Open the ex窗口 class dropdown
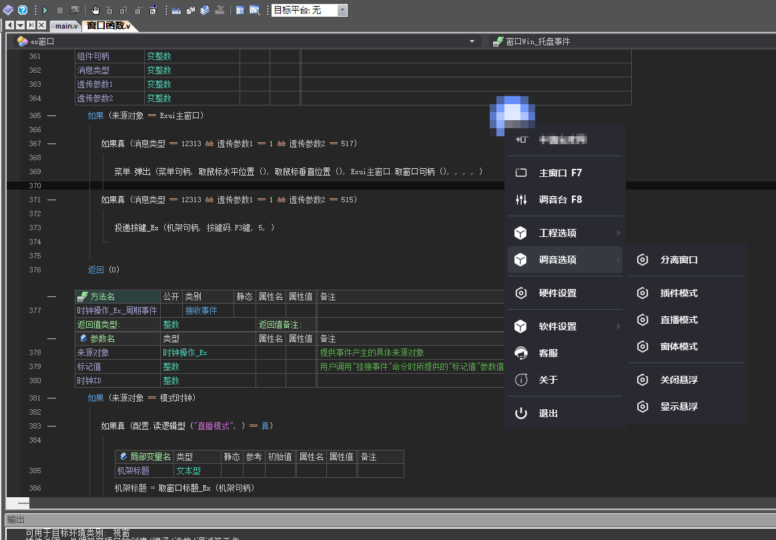The height and width of the screenshot is (540, 776). [472, 42]
